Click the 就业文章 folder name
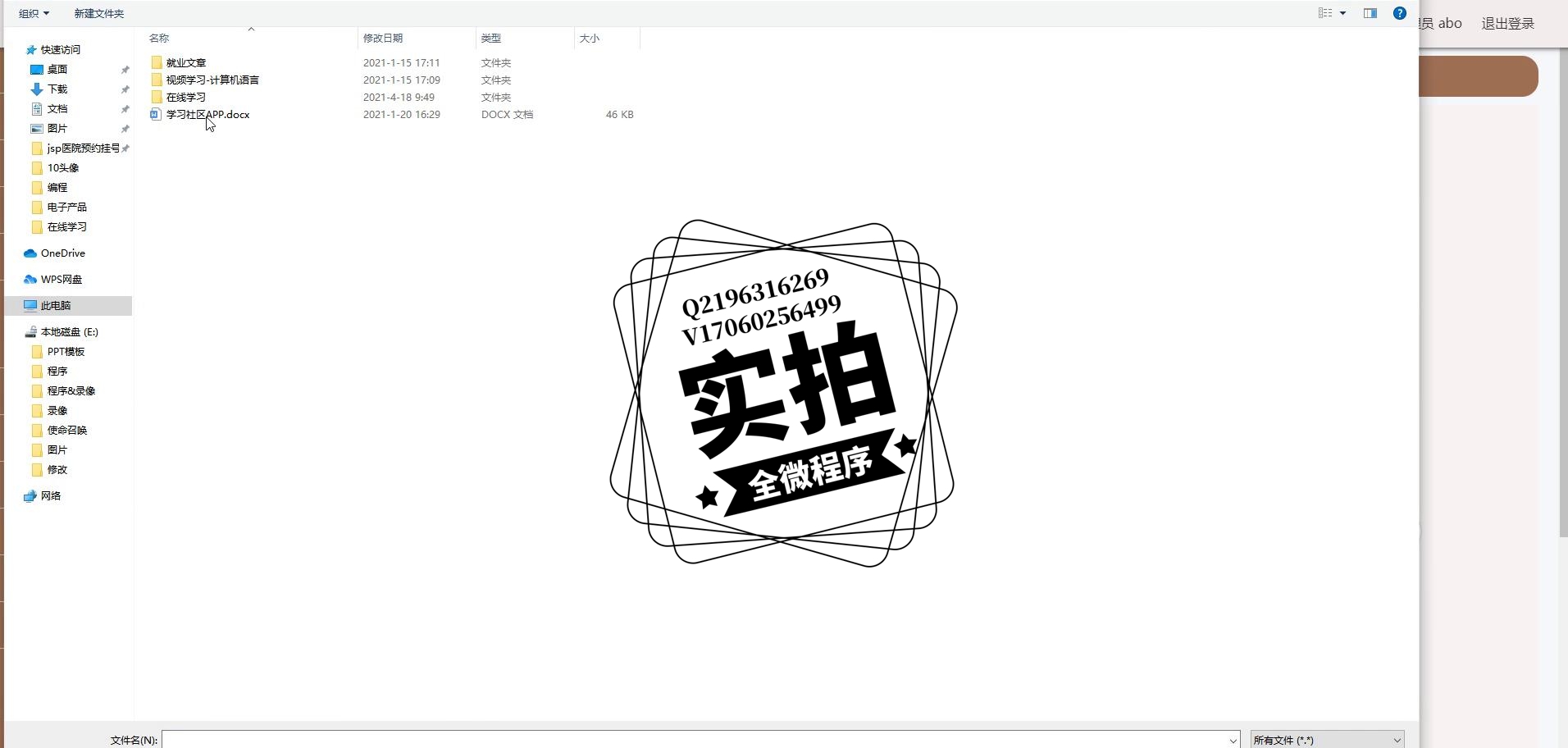Screen dimensions: 1568x748 (186, 62)
